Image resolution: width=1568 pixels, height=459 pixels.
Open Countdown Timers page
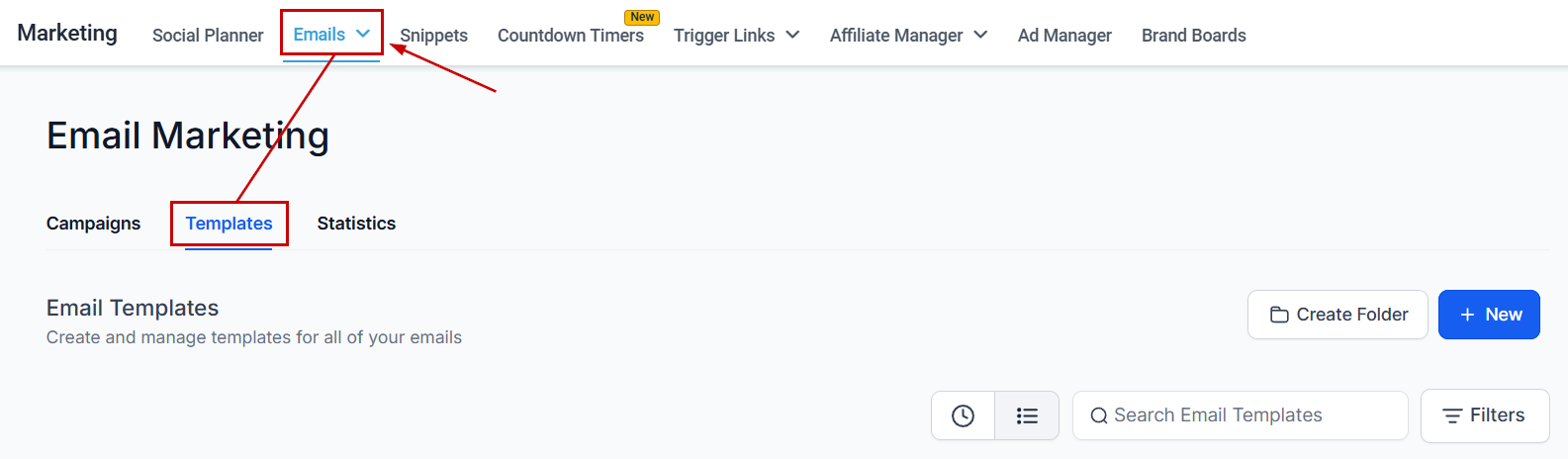point(570,36)
